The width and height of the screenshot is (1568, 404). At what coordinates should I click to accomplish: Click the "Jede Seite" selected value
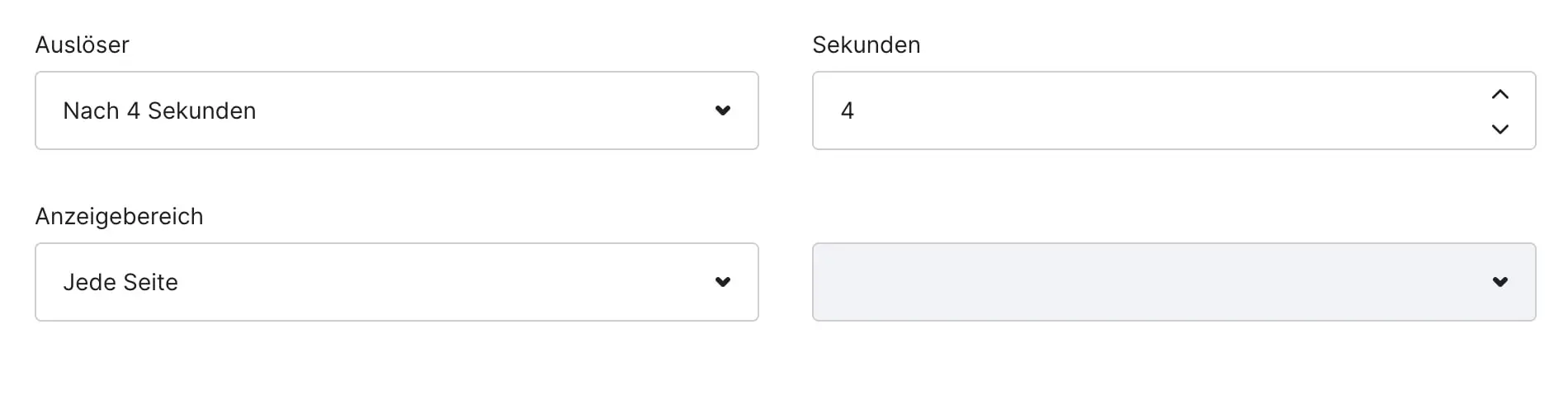[x=120, y=282]
